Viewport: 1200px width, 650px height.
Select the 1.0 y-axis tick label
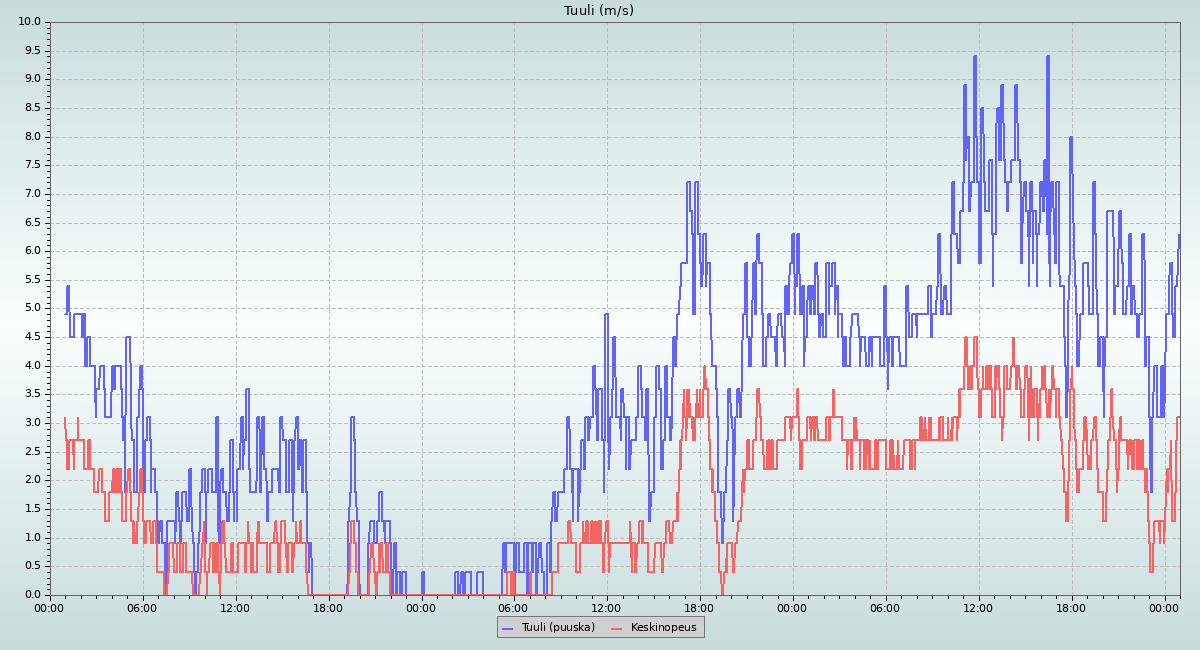[x=33, y=538]
